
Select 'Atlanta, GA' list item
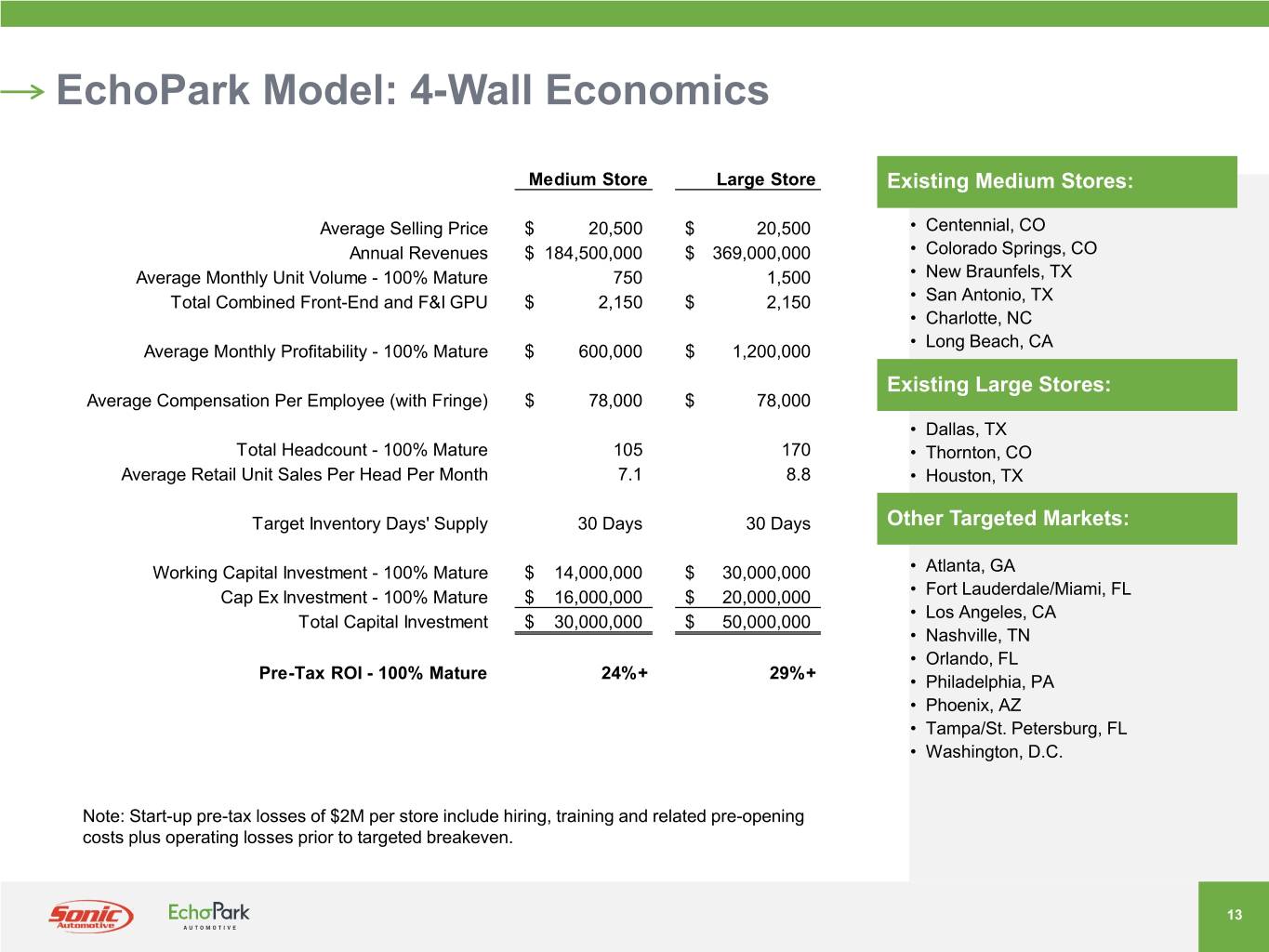point(971,566)
